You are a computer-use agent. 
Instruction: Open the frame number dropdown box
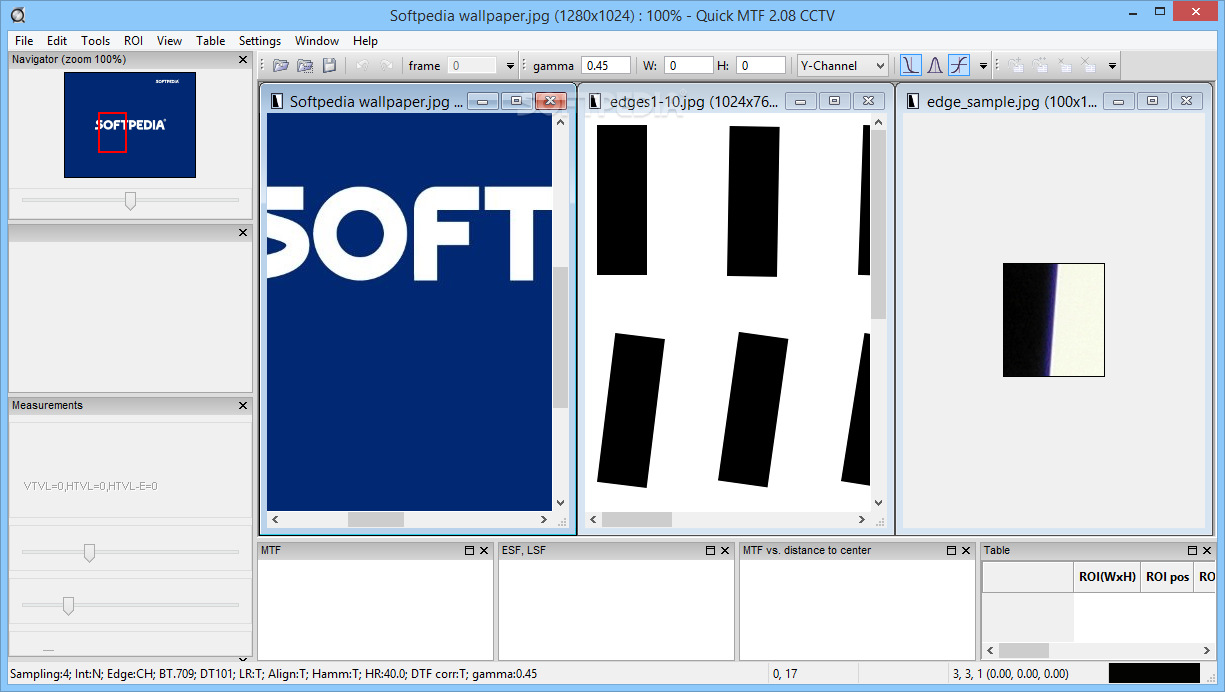coord(472,65)
